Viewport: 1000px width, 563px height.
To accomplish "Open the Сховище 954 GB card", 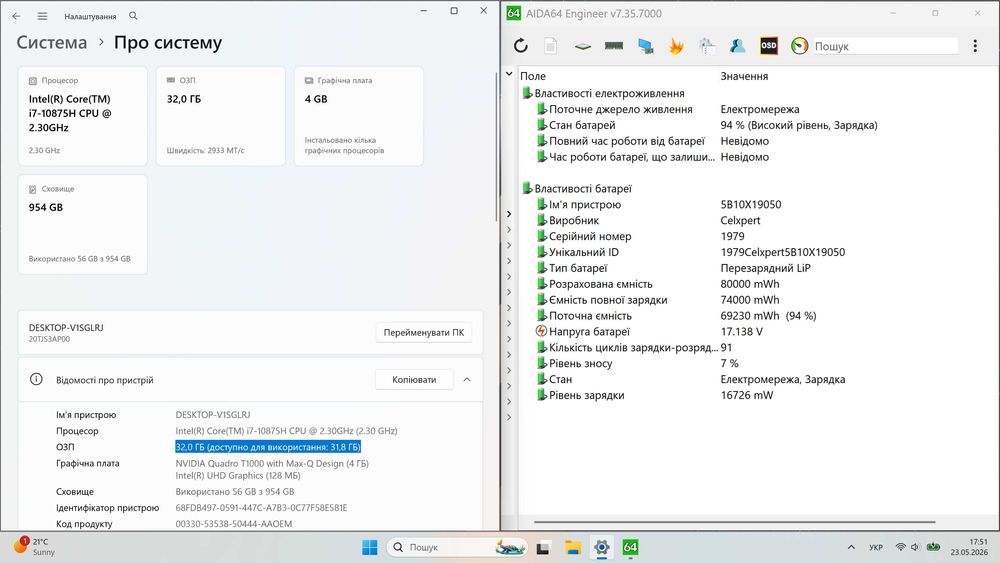I will coord(83,224).
